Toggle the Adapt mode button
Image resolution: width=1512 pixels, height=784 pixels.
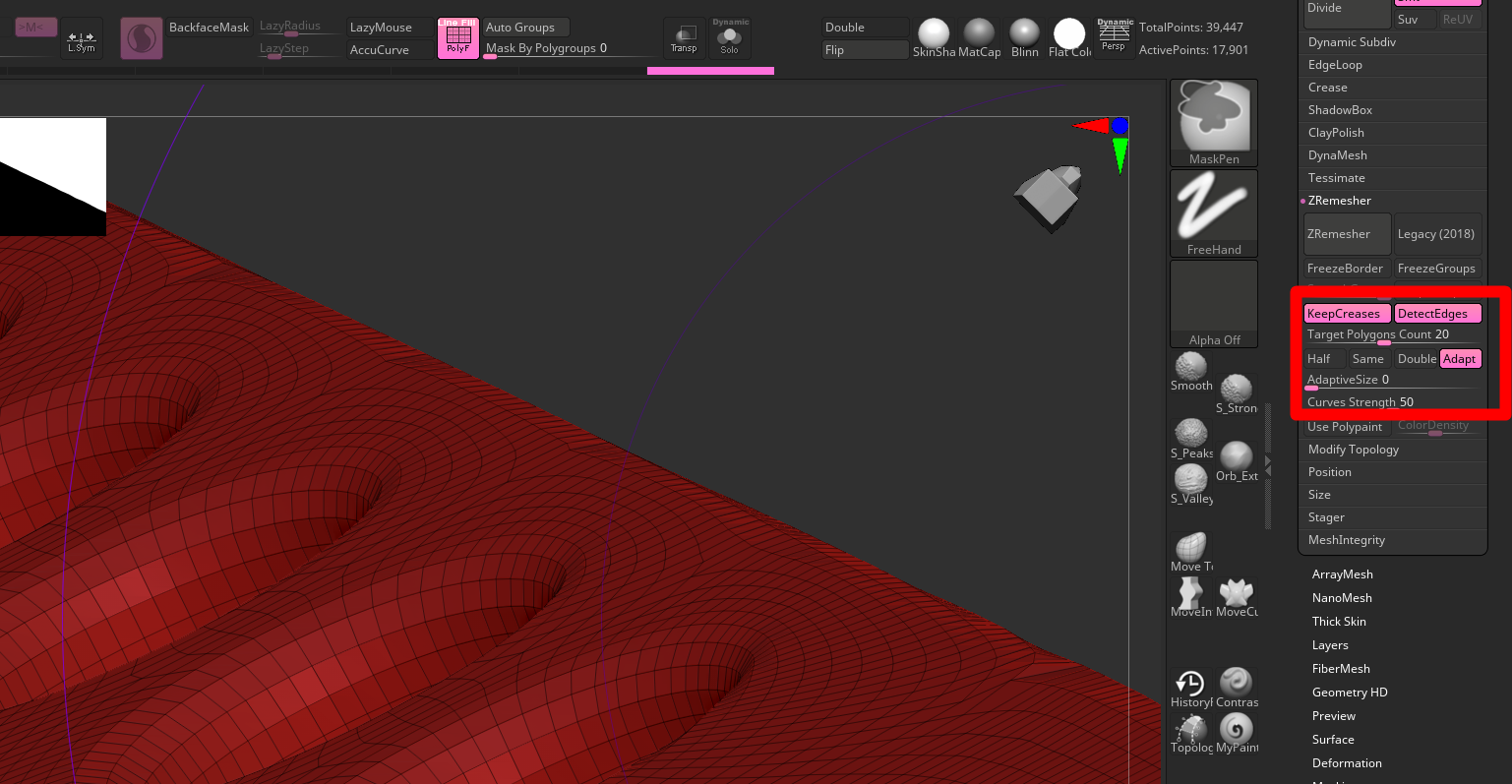pyautogui.click(x=1460, y=359)
